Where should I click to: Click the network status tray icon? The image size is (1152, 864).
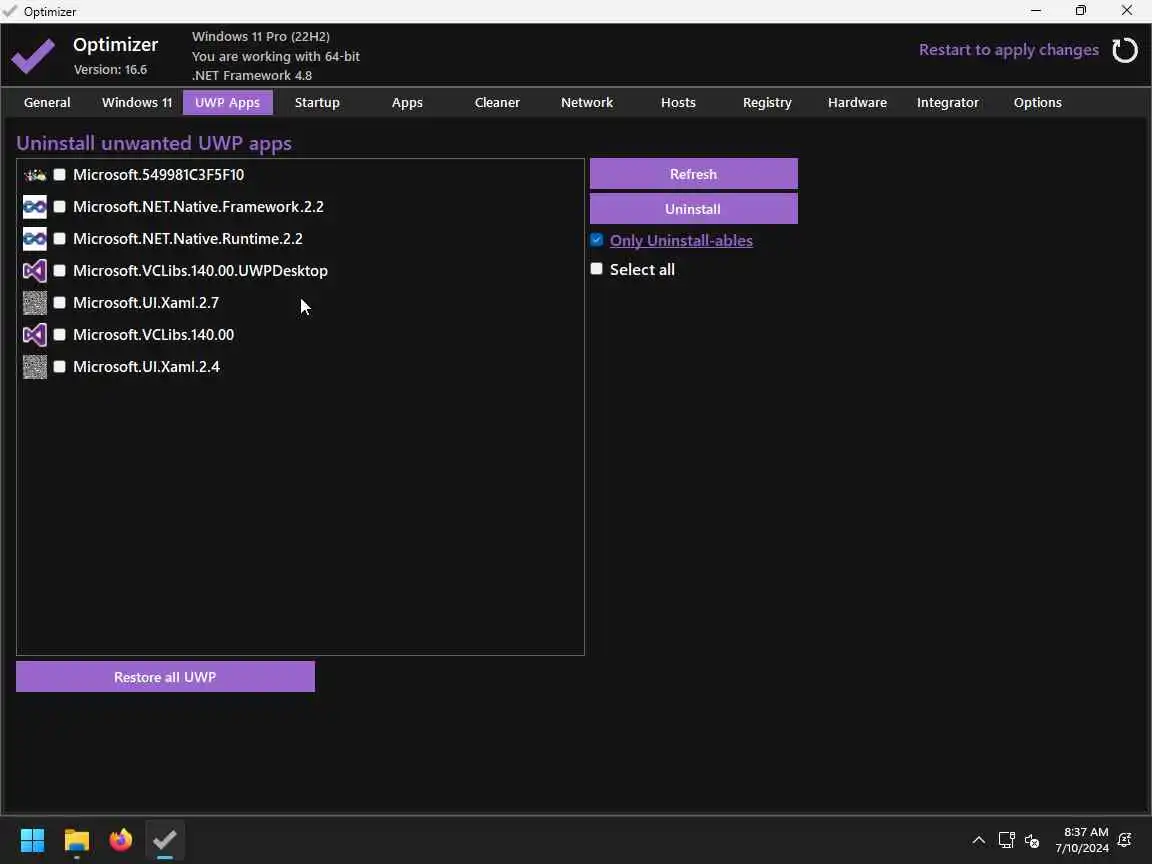[x=1007, y=840]
